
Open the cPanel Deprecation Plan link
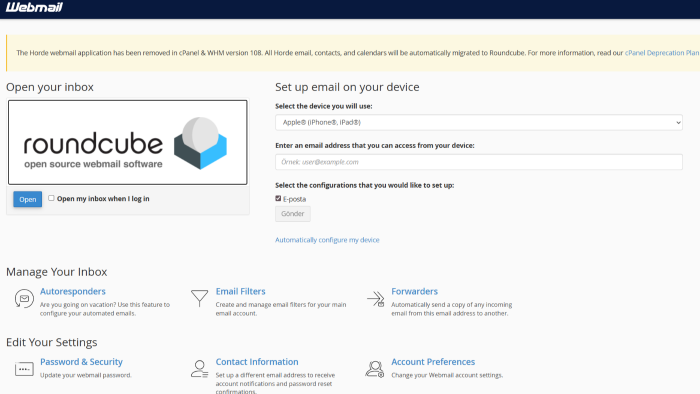[x=662, y=53]
